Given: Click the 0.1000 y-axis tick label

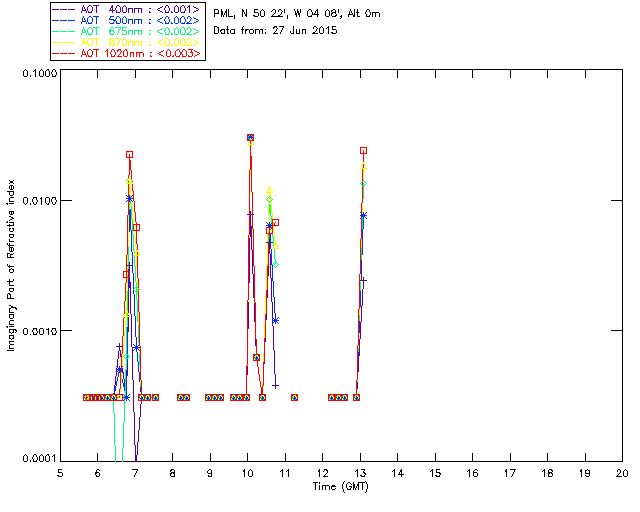Looking at the screenshot, I should 39,73.
